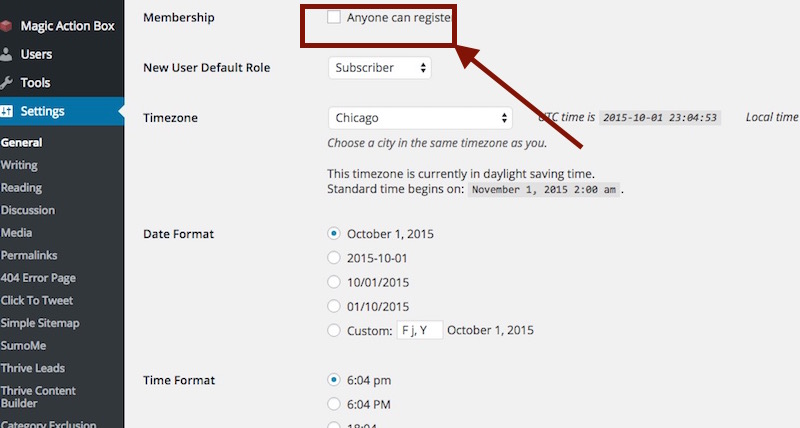Image resolution: width=800 pixels, height=428 pixels.
Task: Click the custom date format text field
Action: tap(420, 330)
